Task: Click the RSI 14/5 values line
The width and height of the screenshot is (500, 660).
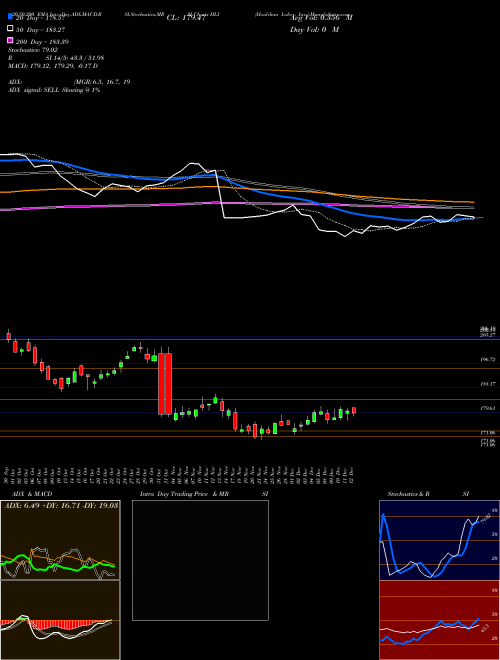Action: pos(56,58)
